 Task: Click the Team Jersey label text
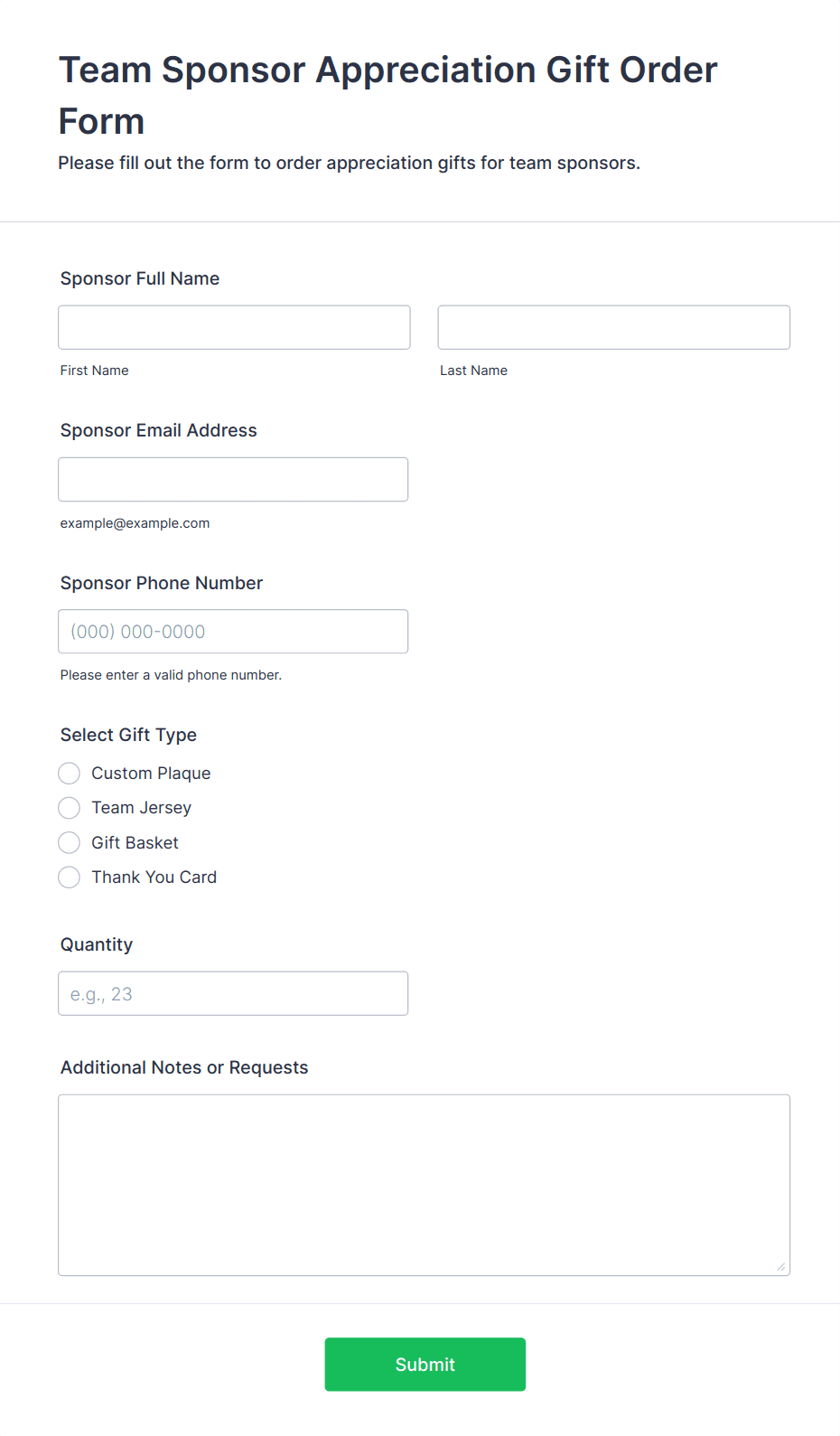(x=142, y=808)
